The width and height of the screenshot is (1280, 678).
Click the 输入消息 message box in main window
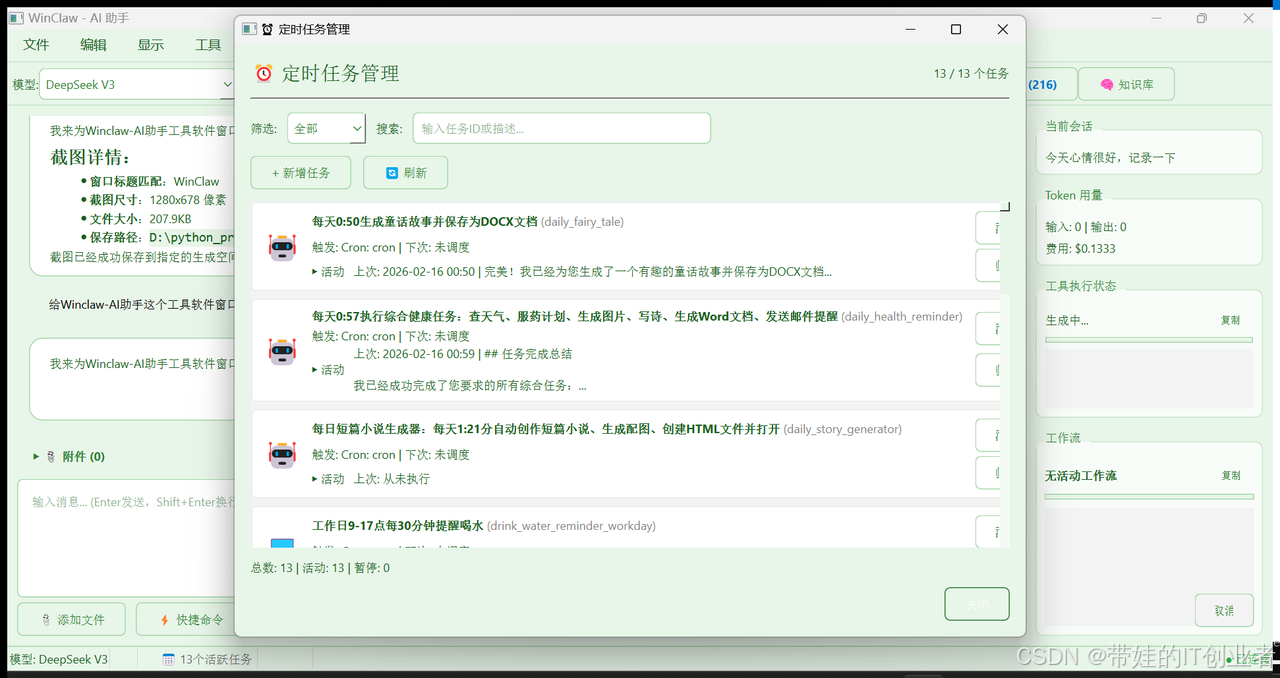point(126,538)
